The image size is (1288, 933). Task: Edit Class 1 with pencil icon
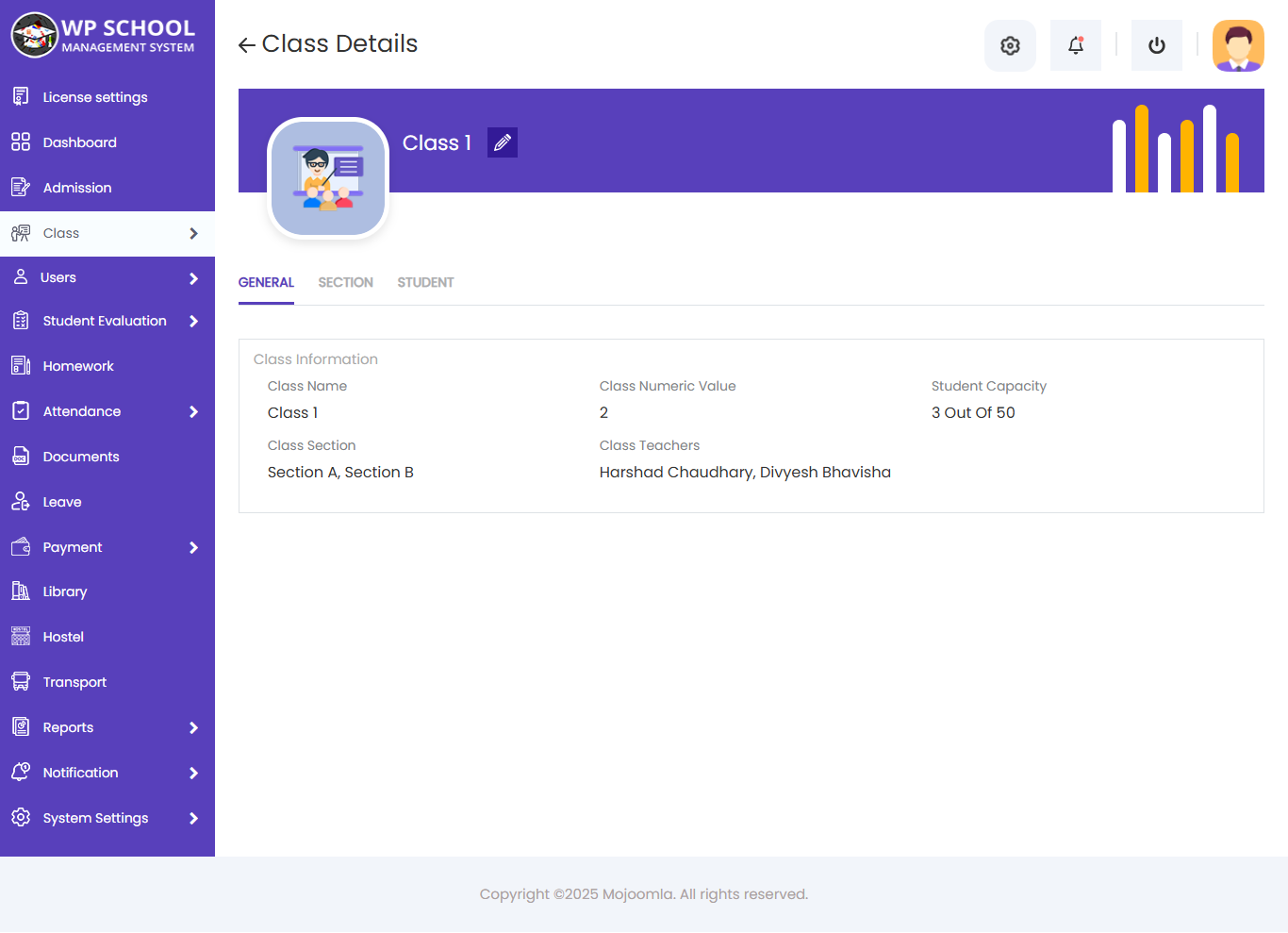tap(503, 142)
